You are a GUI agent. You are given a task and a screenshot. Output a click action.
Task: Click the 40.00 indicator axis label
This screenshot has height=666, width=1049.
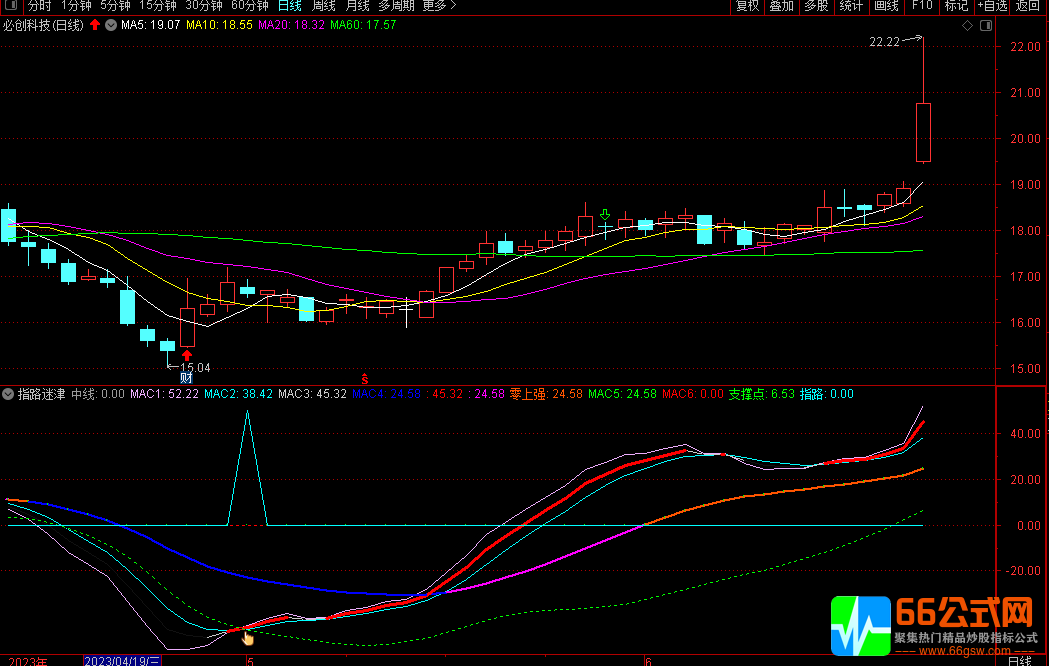tap(1026, 433)
